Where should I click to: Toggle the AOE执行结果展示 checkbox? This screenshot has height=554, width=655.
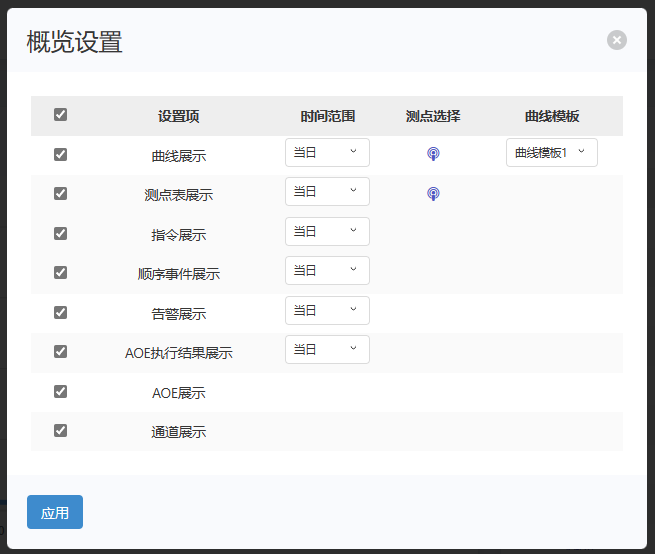coord(61,351)
